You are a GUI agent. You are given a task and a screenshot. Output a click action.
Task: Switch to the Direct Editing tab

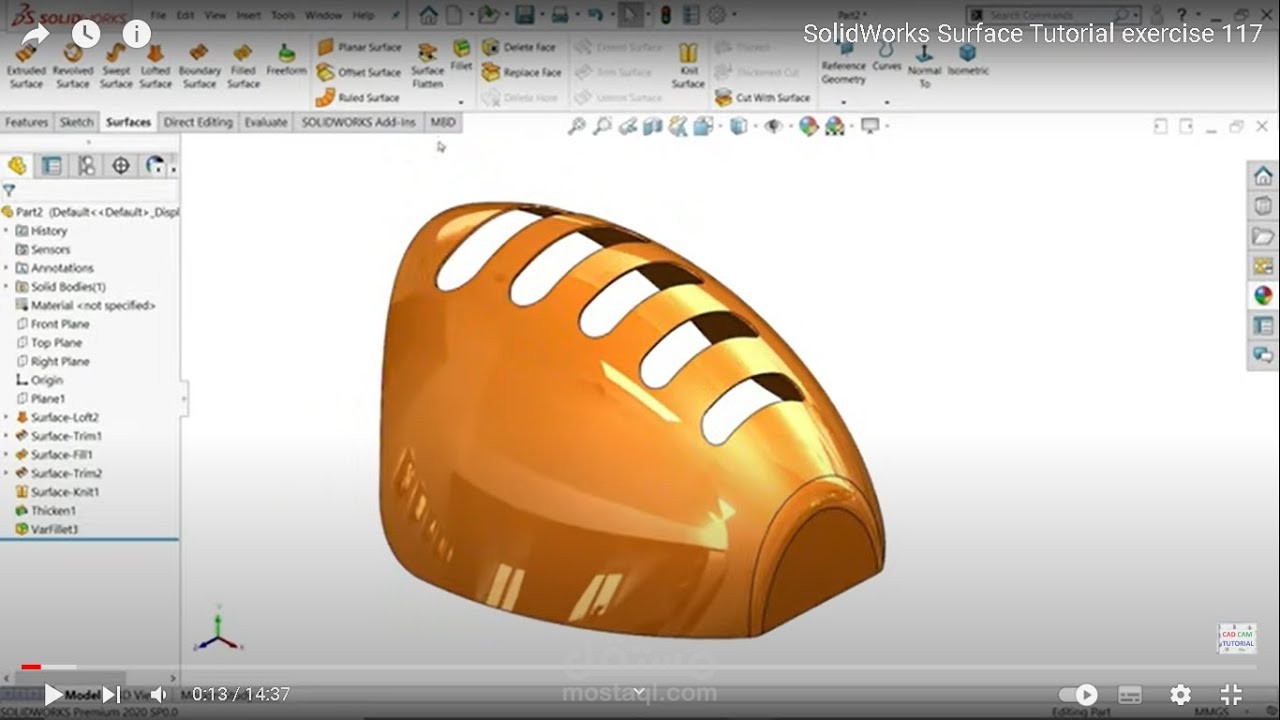pyautogui.click(x=198, y=122)
